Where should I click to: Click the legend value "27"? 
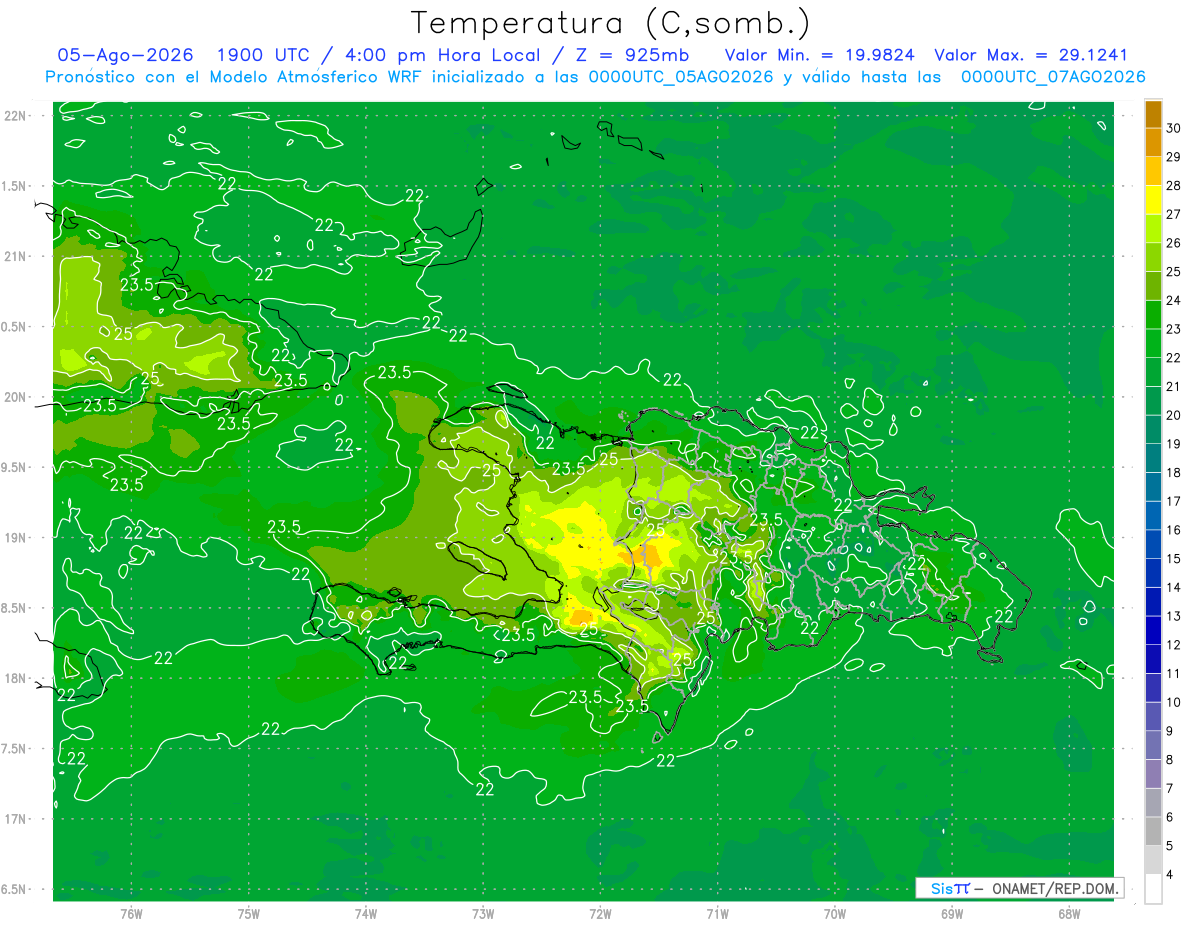pyautogui.click(x=1173, y=214)
